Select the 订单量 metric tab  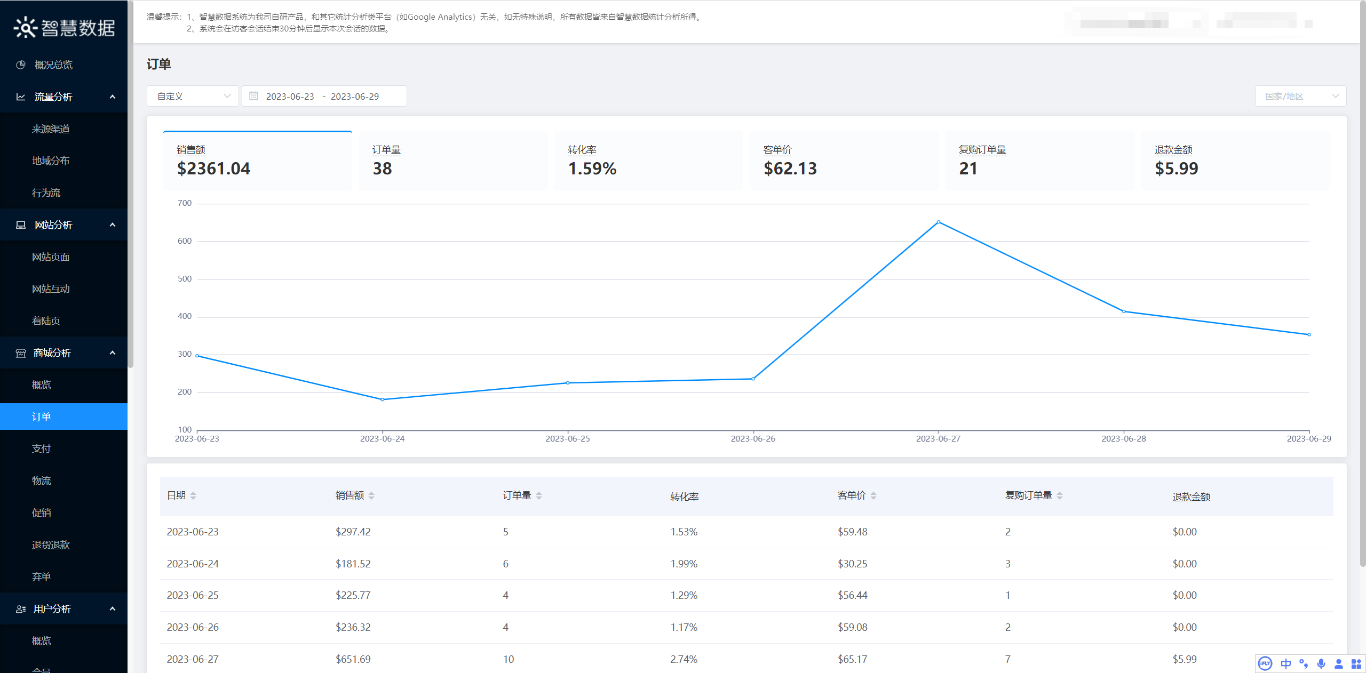point(450,160)
